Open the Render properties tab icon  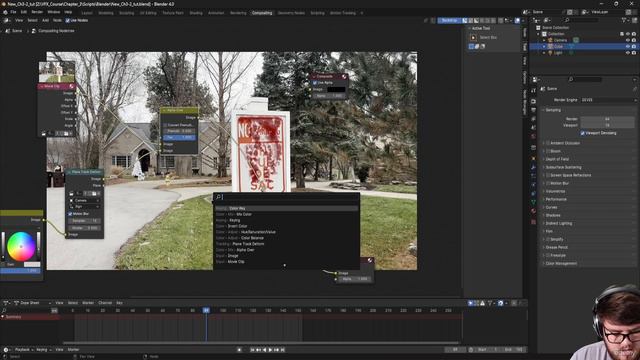click(533, 101)
